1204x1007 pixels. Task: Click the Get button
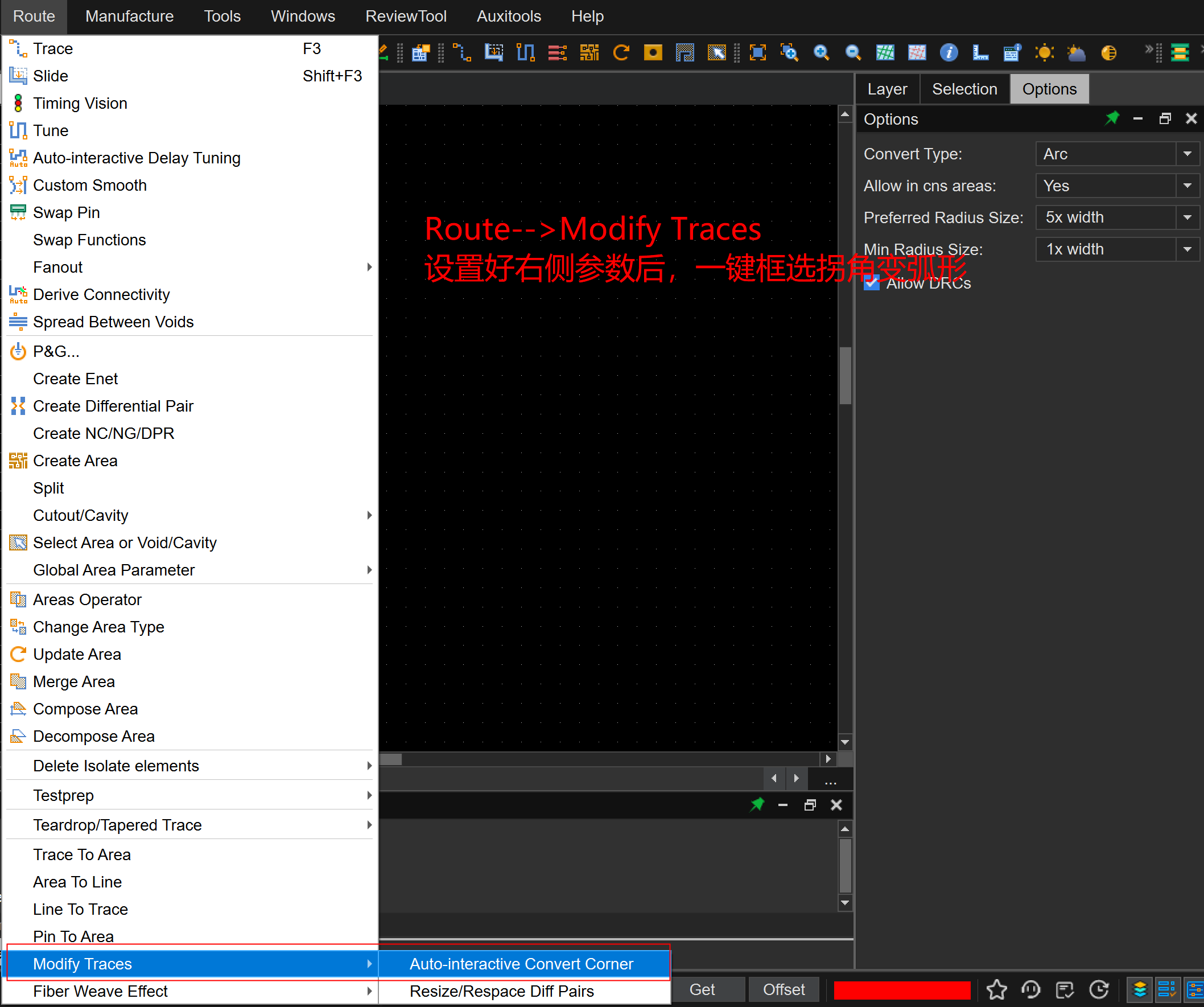coord(702,990)
